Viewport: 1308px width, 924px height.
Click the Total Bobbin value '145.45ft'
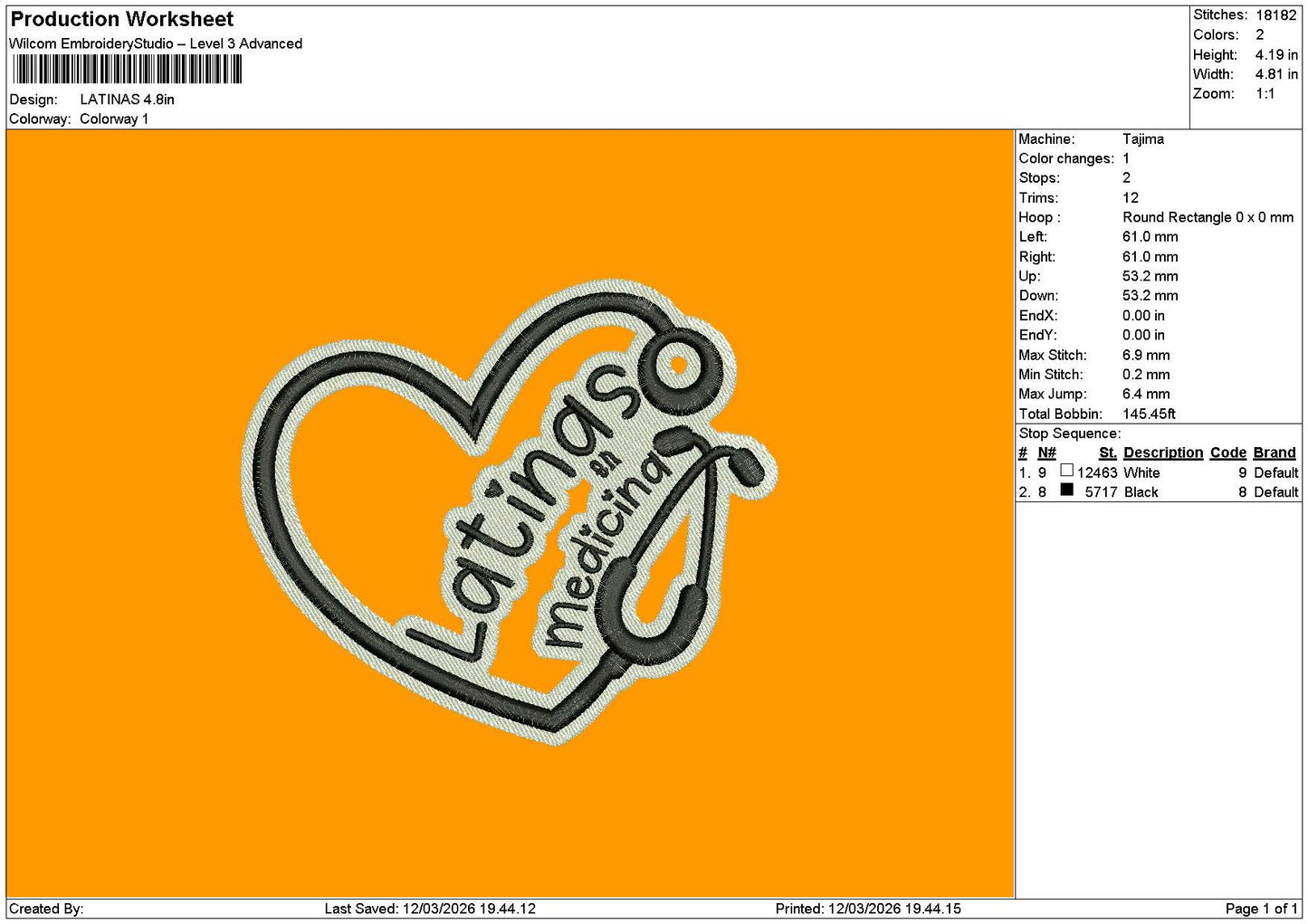[1150, 414]
